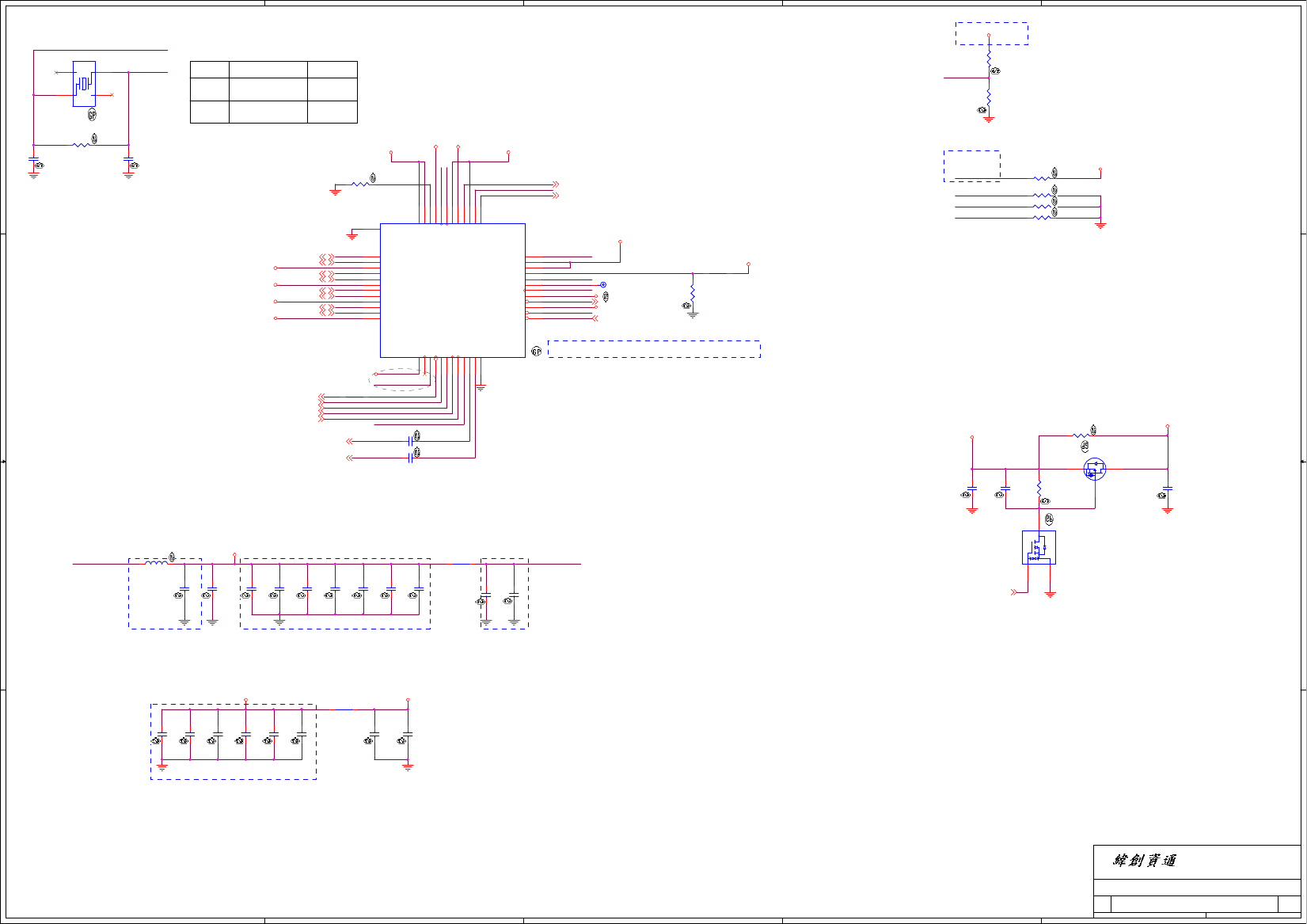1307x924 pixels.
Task: Select the vertical resistor right of IC
Action: coord(693,292)
